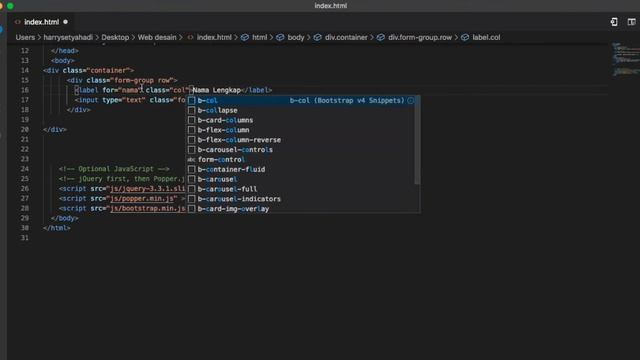Select b-flex-column suggestion
Screen dimensions: 640x360
point(301,130)
